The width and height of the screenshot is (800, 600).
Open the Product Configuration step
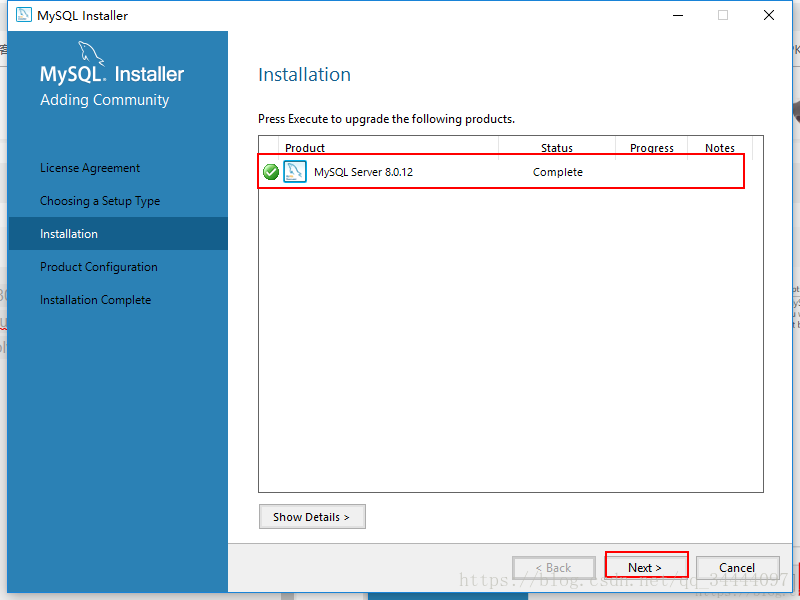pos(99,267)
